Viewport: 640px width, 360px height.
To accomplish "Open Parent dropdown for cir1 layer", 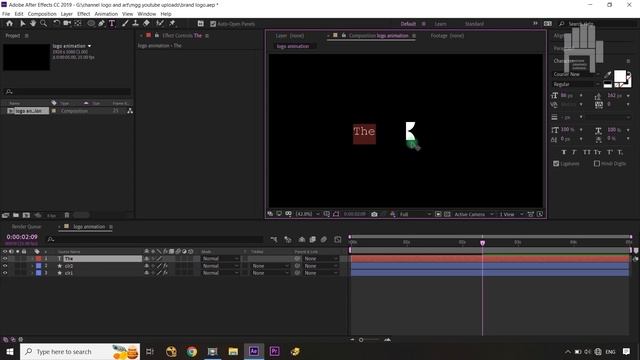I will click(321, 273).
